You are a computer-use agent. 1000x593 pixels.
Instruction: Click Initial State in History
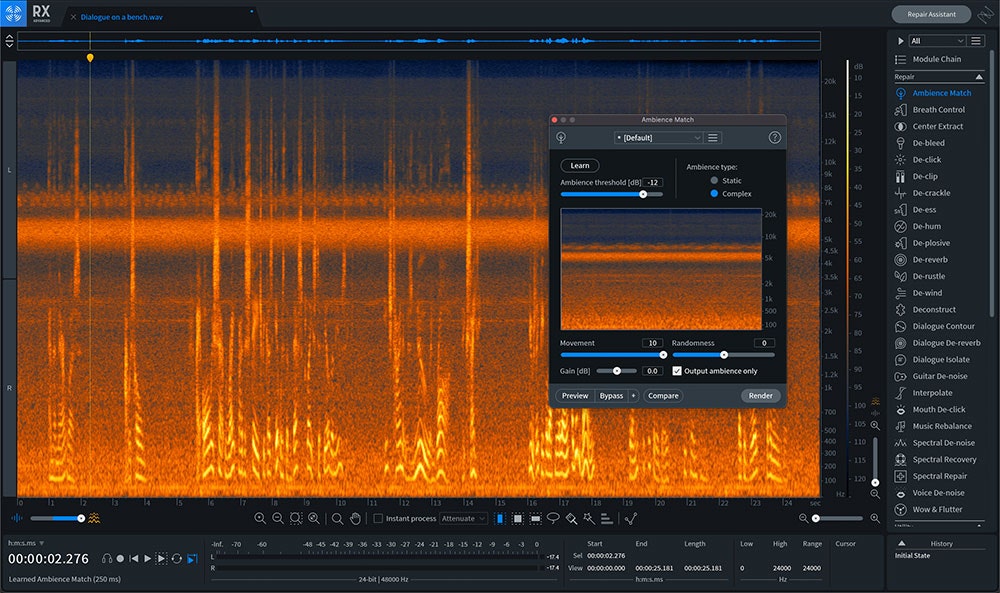[x=912, y=555]
